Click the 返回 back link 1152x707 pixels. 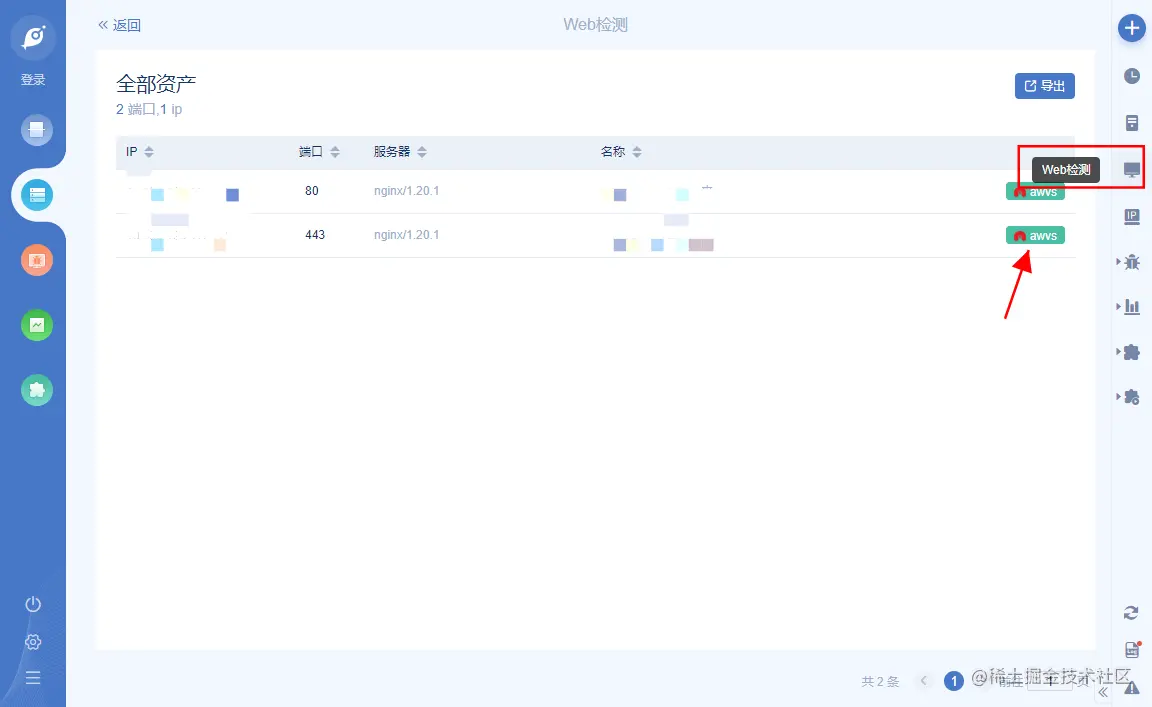click(119, 25)
